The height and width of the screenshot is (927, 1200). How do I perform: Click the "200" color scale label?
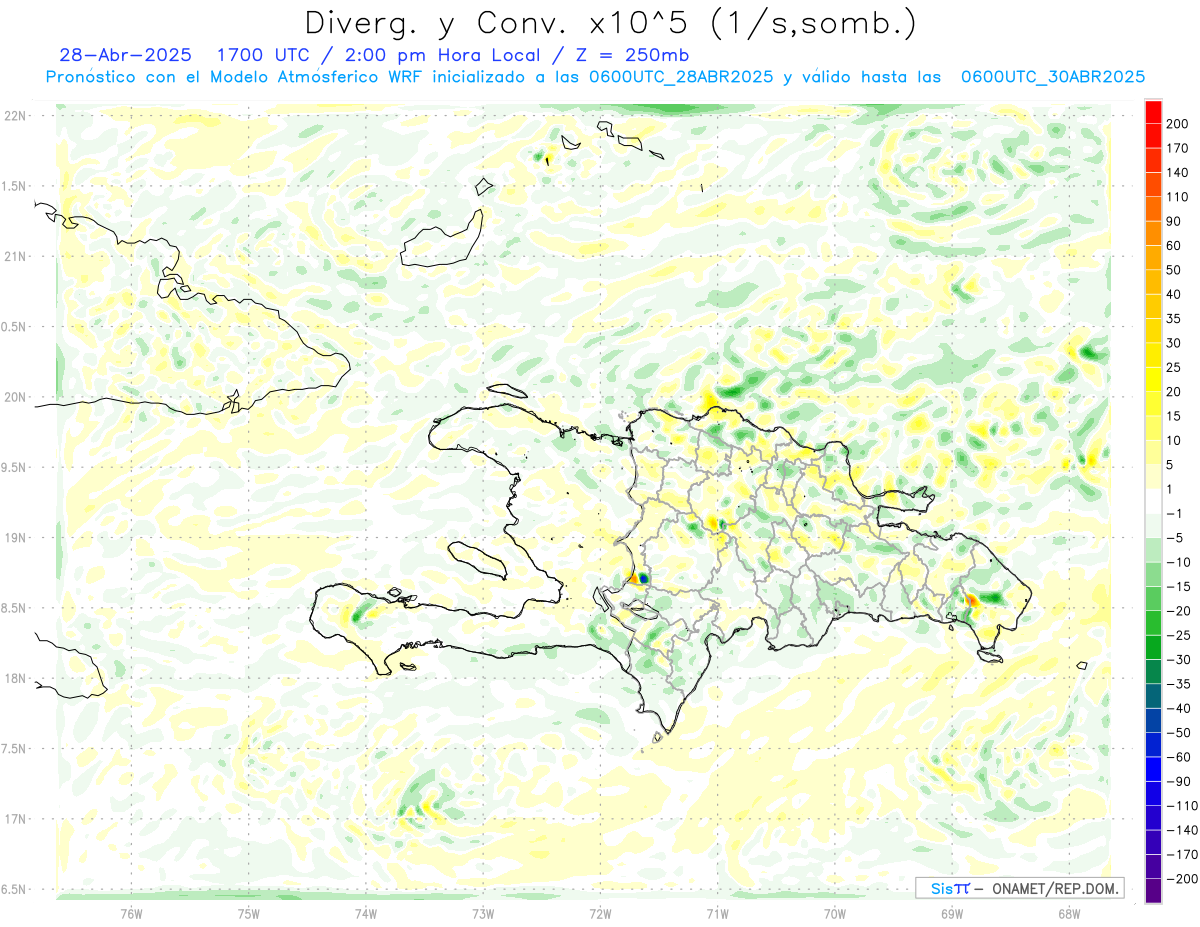1178,123
